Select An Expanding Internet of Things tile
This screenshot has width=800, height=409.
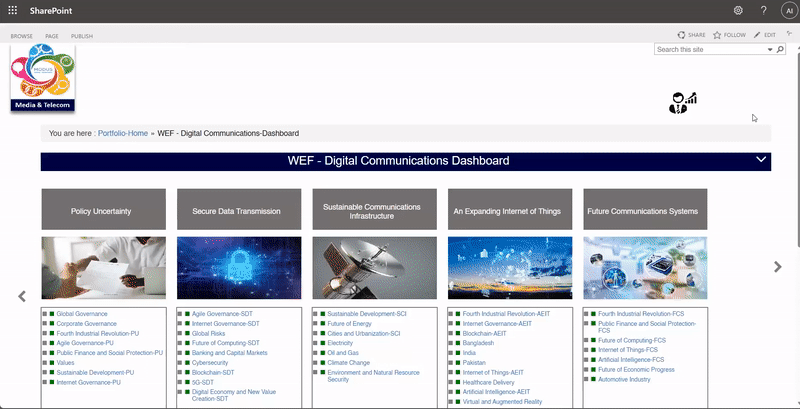pyautogui.click(x=510, y=209)
